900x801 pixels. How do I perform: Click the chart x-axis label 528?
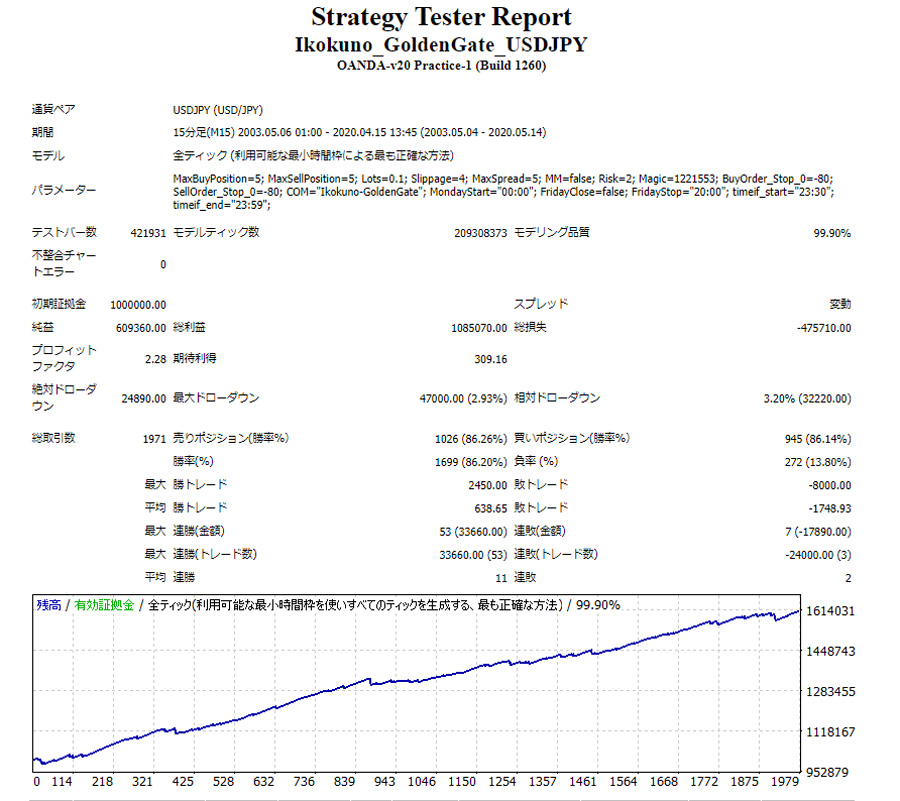223,781
